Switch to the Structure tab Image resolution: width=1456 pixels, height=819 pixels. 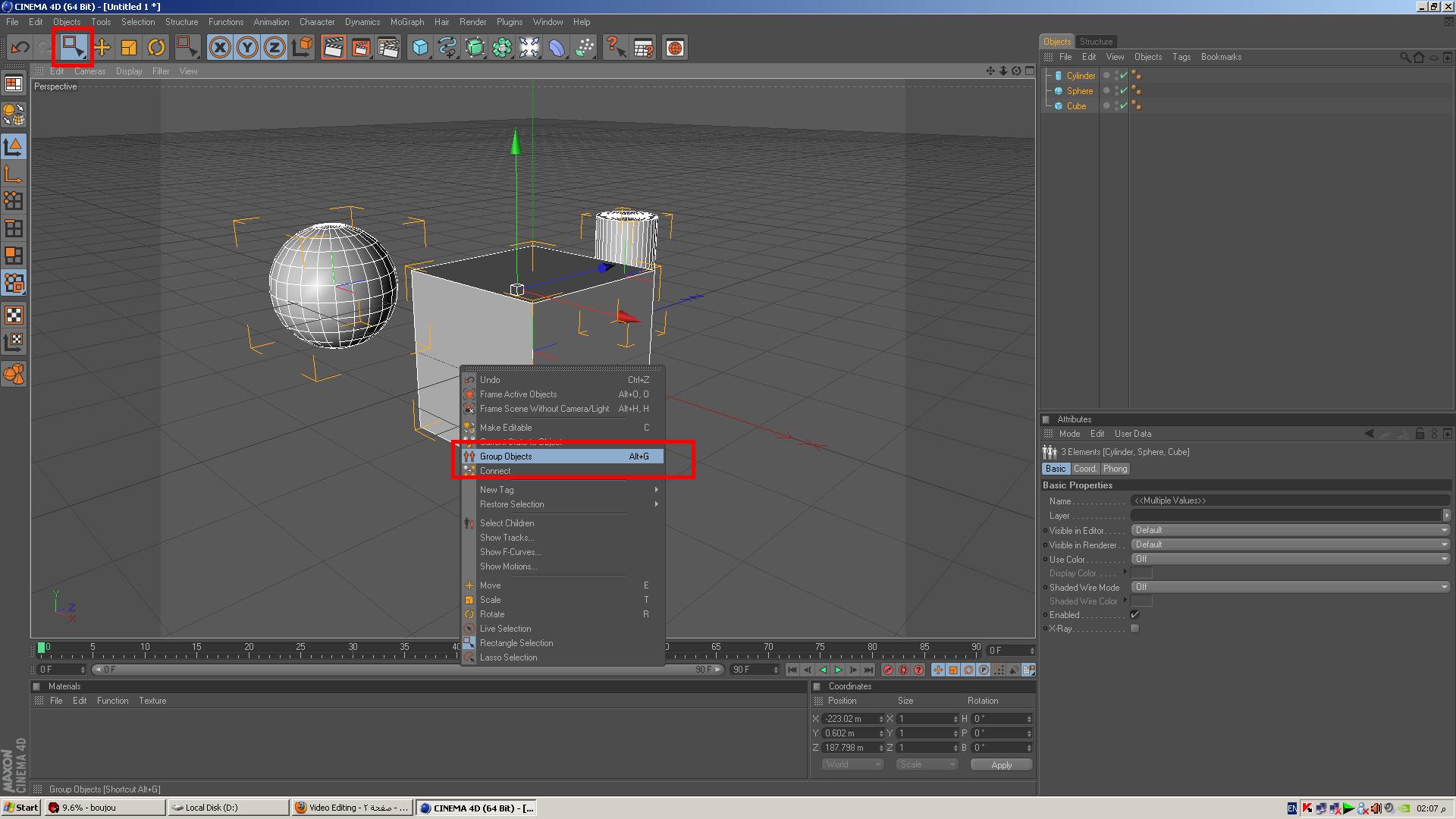pyautogui.click(x=1096, y=42)
